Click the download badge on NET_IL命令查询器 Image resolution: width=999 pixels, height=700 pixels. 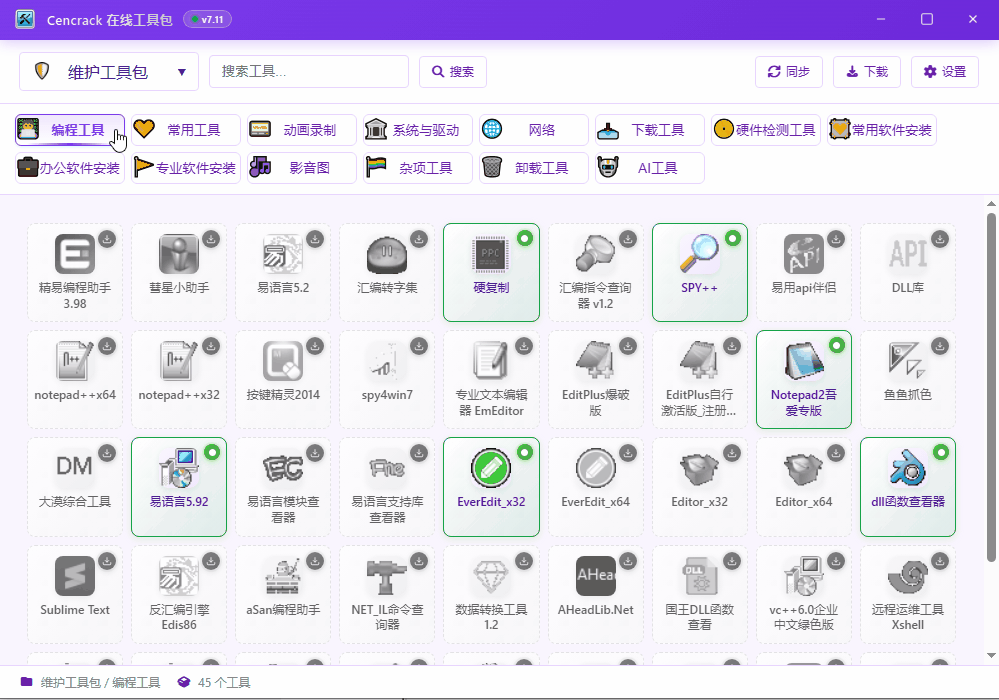[419, 561]
